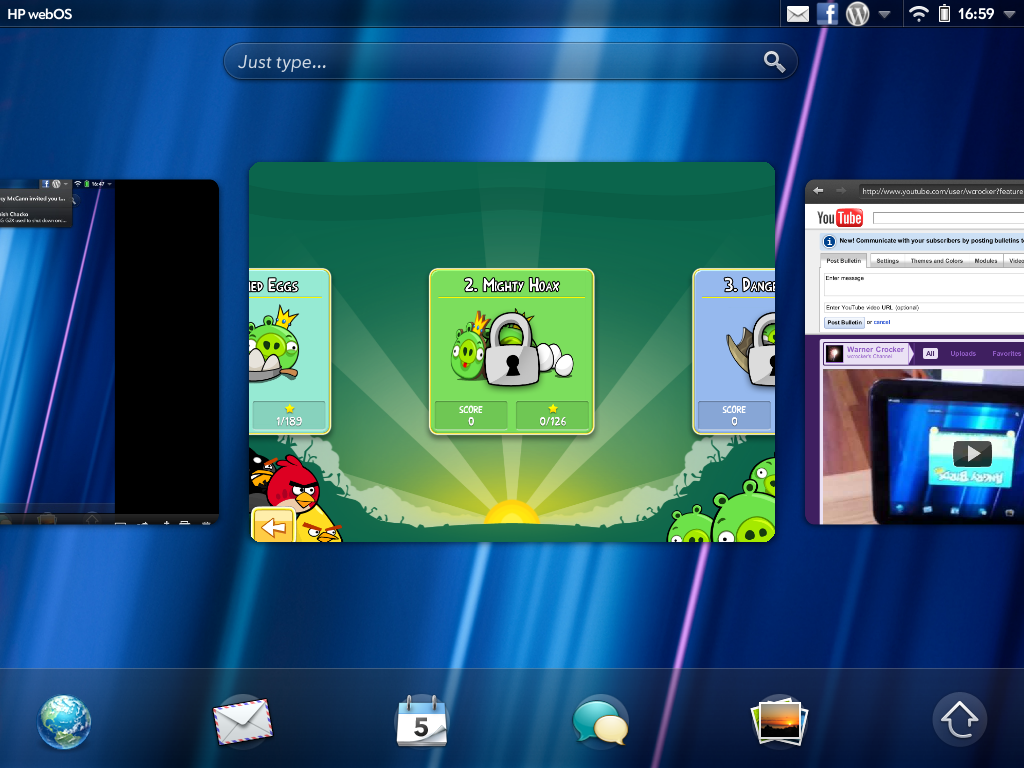
Task: Open the Email envelope app in dock
Action: pyautogui.click(x=242, y=721)
